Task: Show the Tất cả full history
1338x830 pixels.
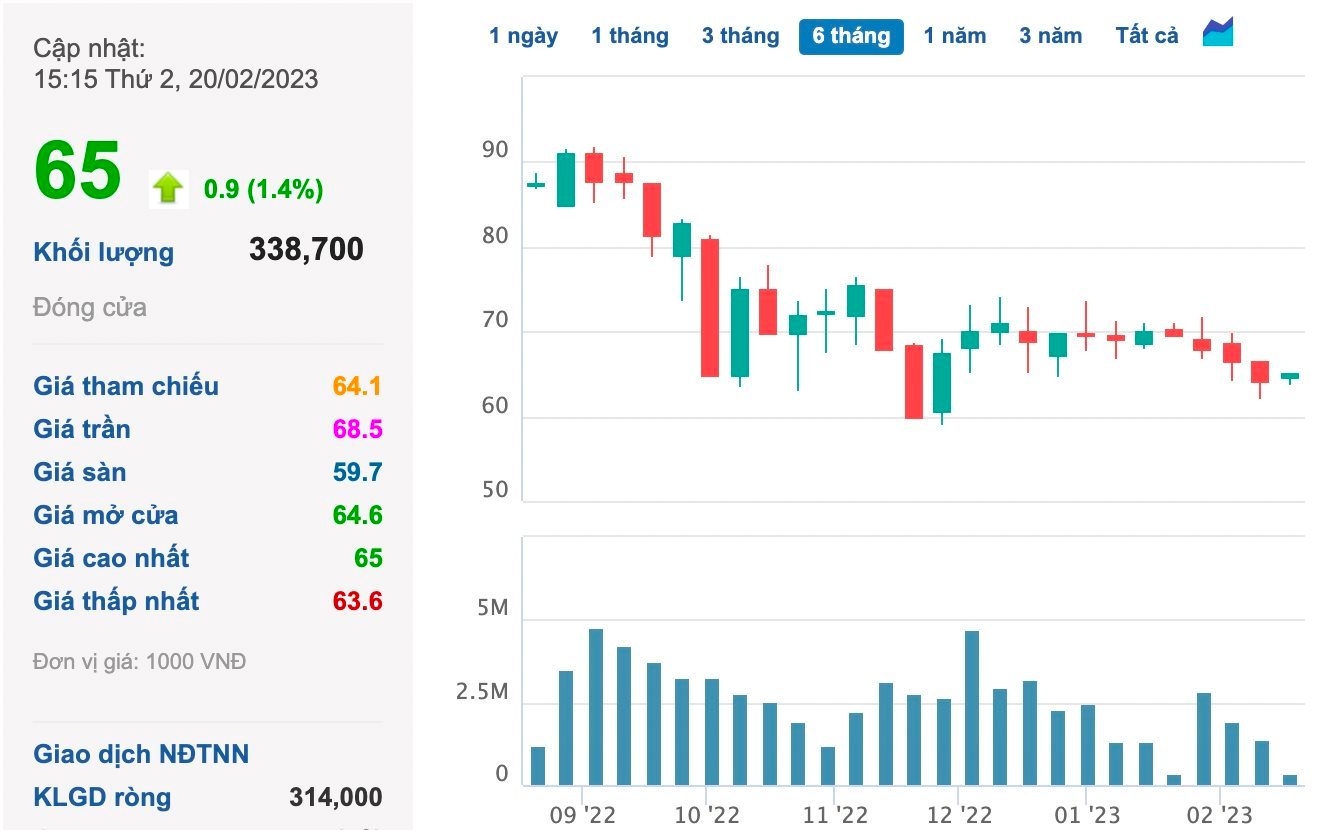Action: pos(1147,36)
